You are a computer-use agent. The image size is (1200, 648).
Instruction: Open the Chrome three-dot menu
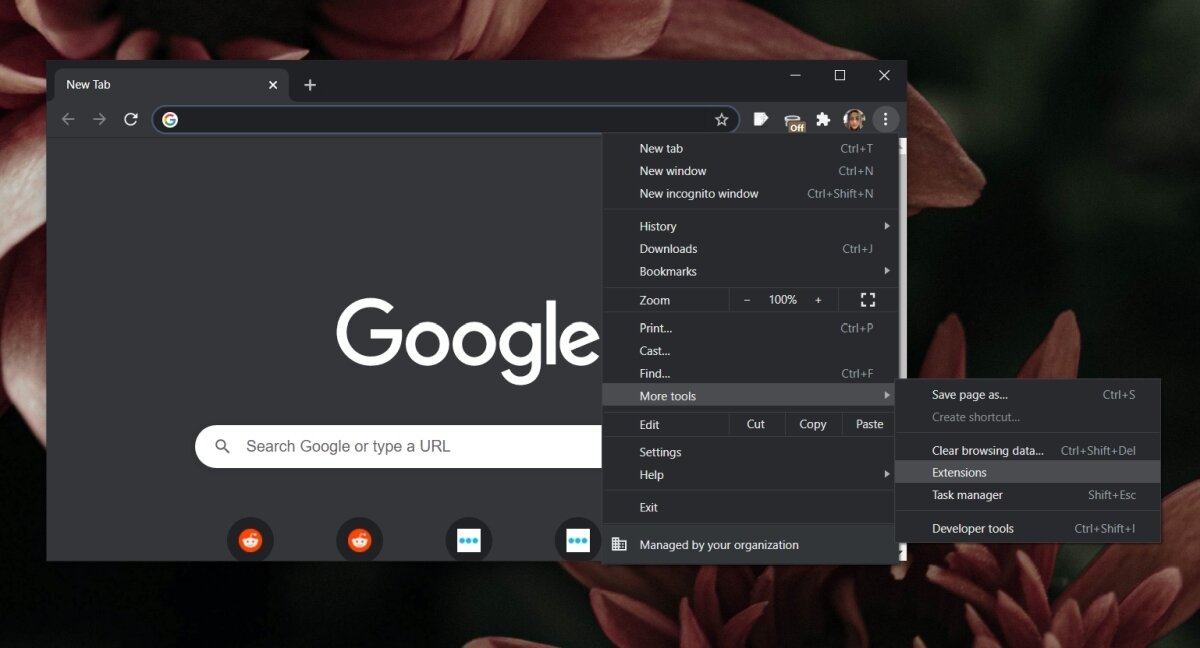[x=885, y=119]
